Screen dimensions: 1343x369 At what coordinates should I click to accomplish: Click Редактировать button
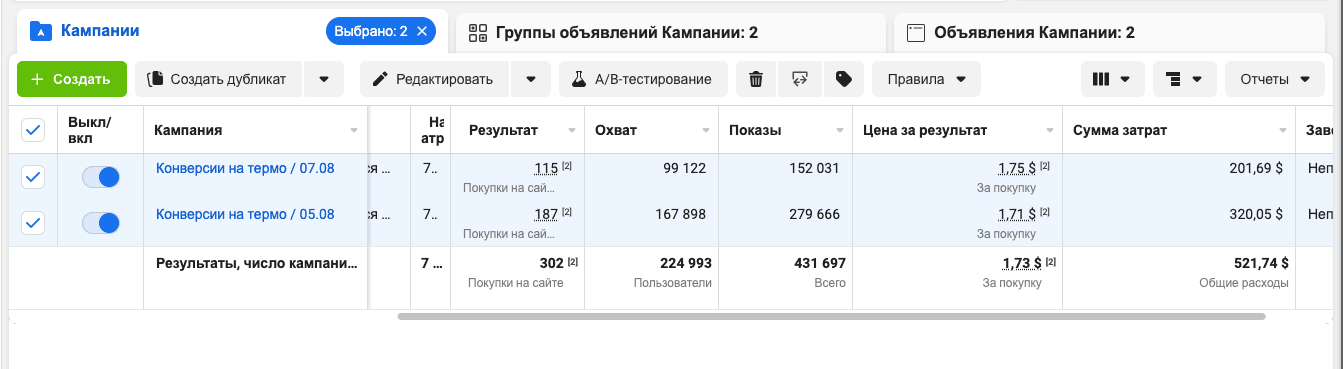point(434,79)
